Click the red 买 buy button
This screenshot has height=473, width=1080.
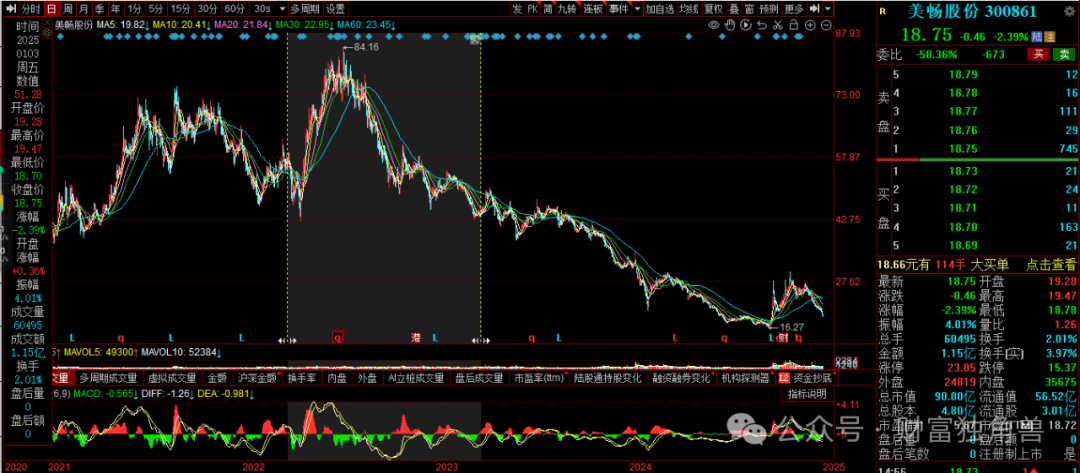point(1038,54)
